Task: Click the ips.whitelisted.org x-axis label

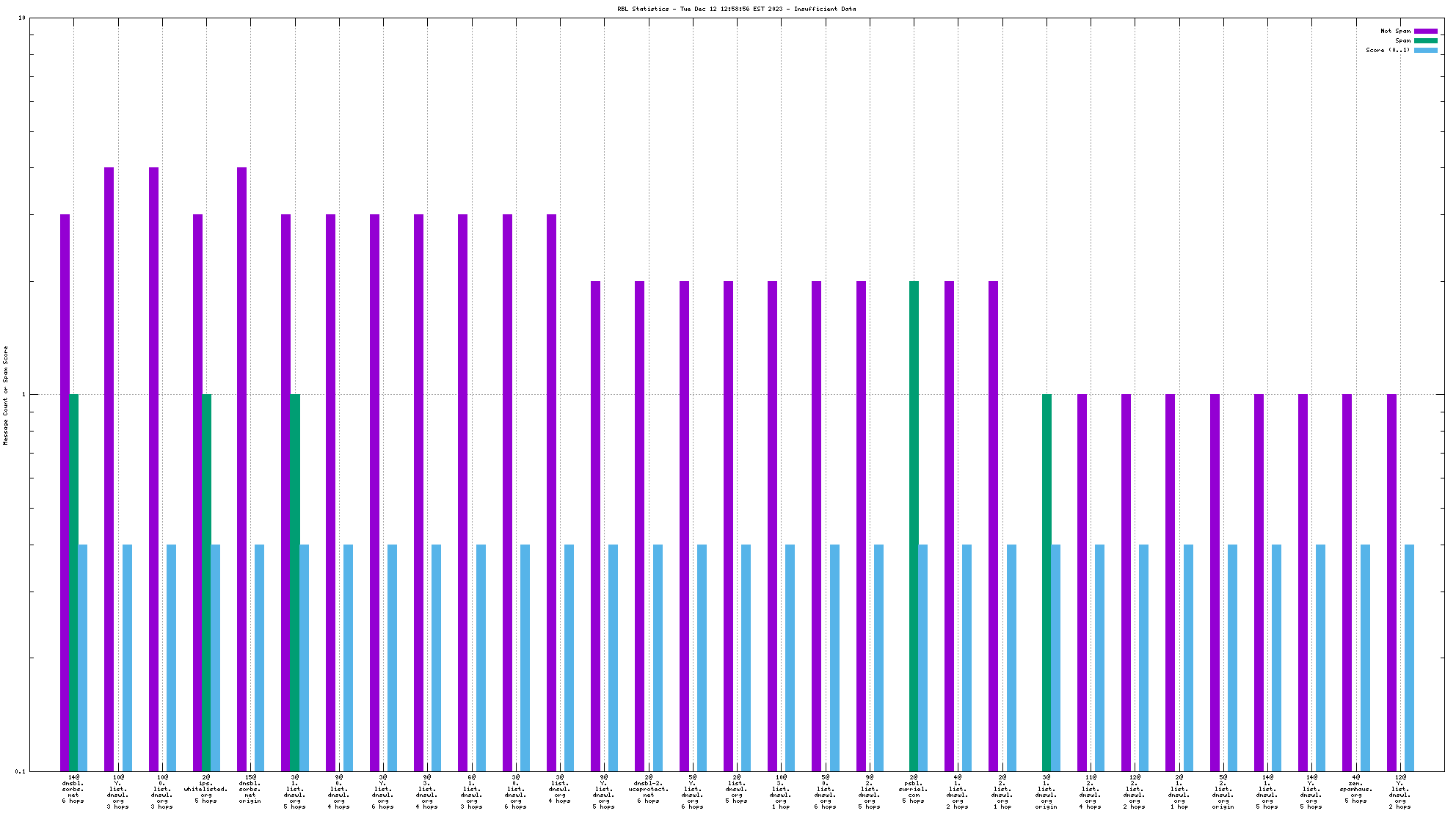Action: [206, 789]
